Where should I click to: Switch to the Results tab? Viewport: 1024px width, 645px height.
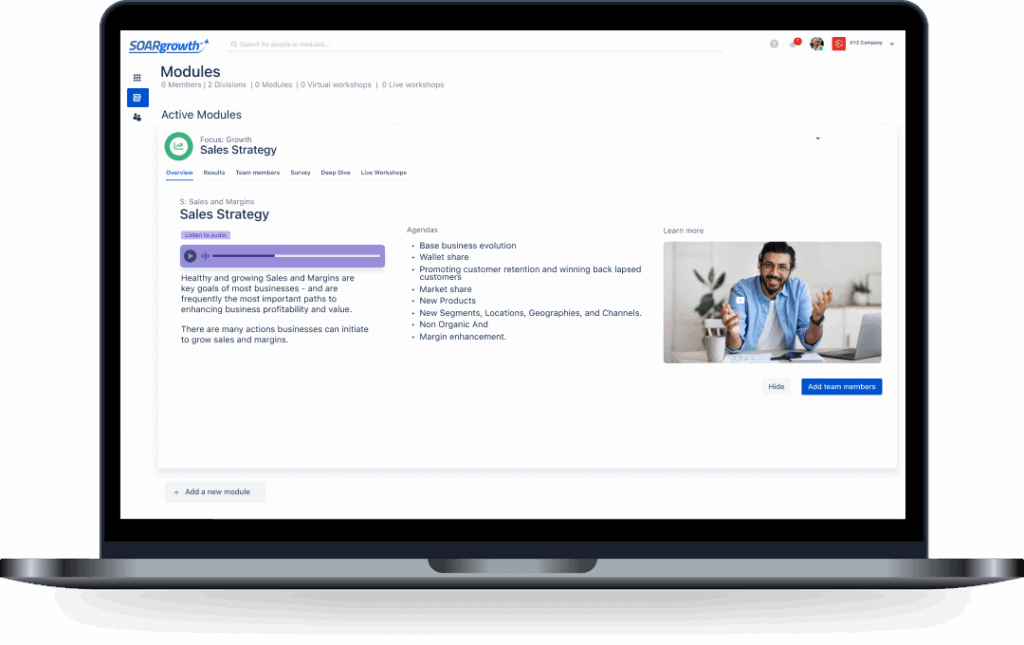tap(214, 173)
